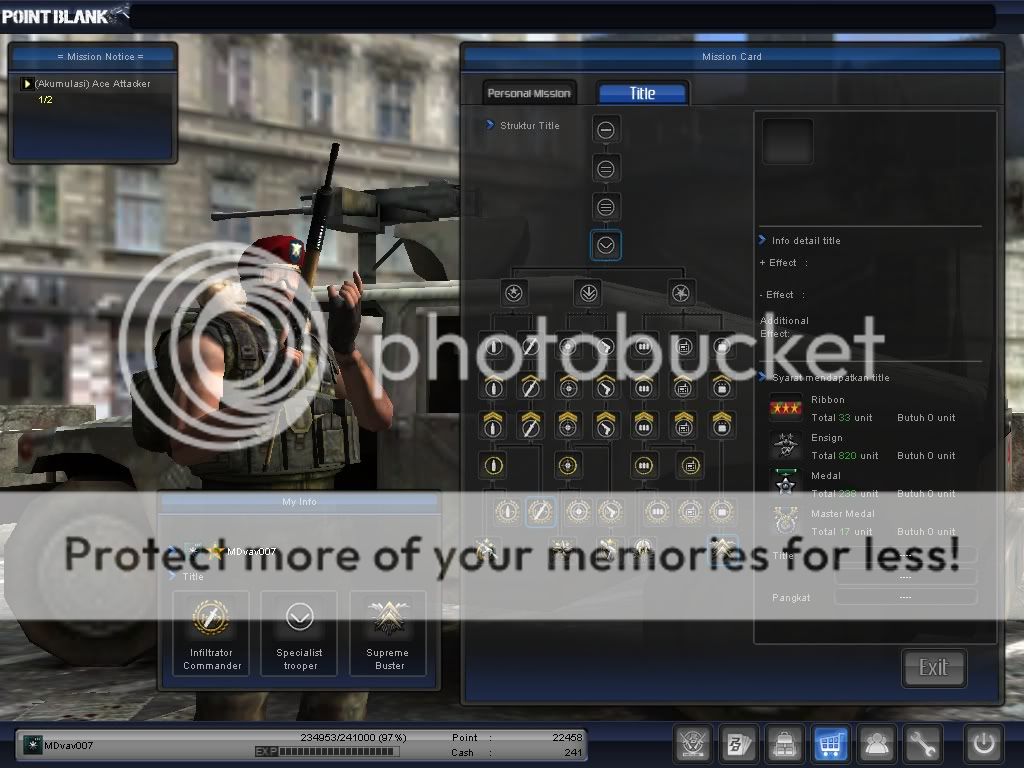Click the '(Akumulasi) Ace Attacker' mission text
Viewport: 1024px width, 768px height.
93,84
